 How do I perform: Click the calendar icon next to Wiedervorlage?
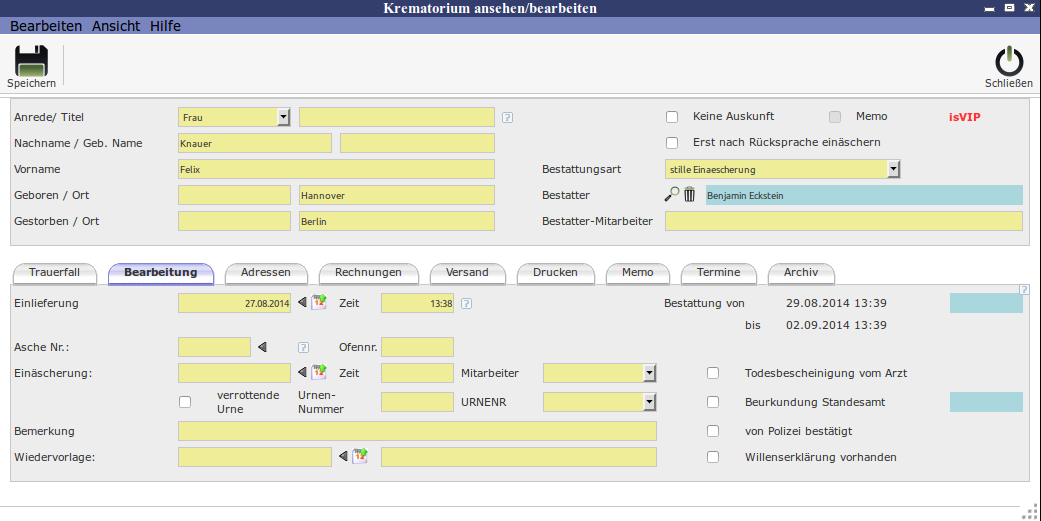(360, 457)
